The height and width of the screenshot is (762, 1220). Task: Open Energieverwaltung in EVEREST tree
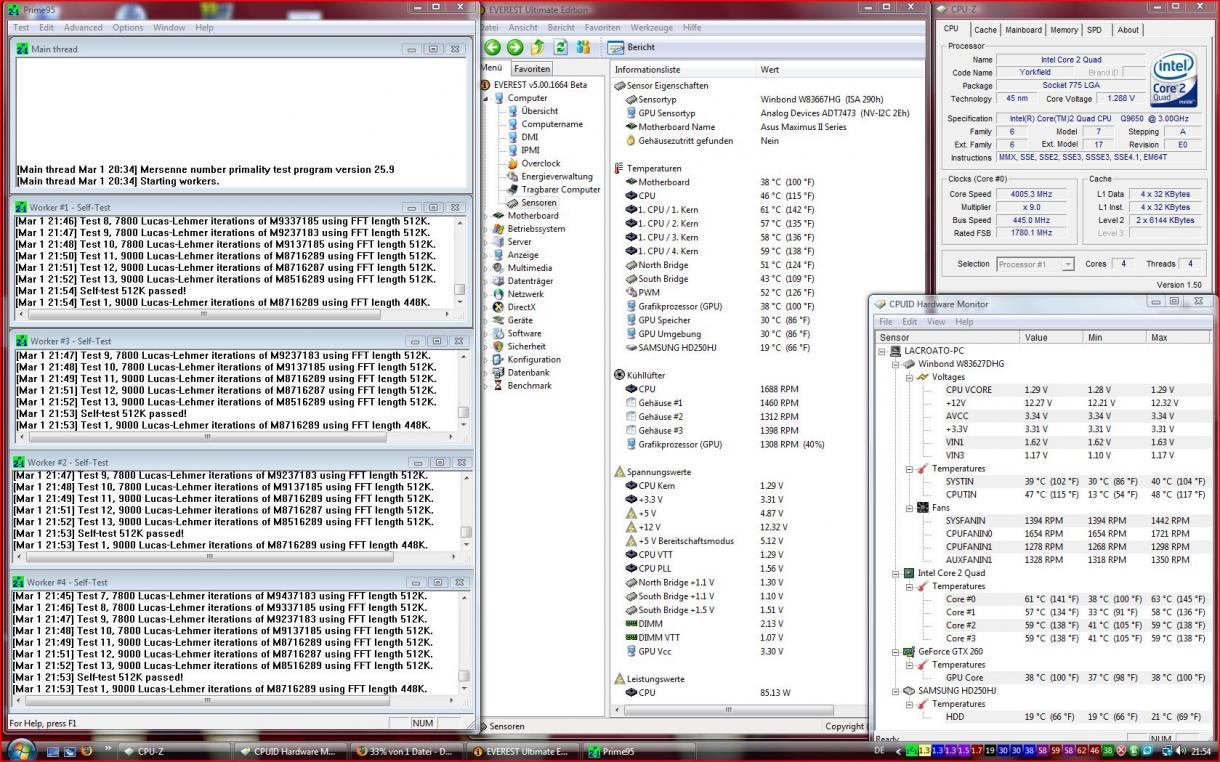tap(557, 176)
